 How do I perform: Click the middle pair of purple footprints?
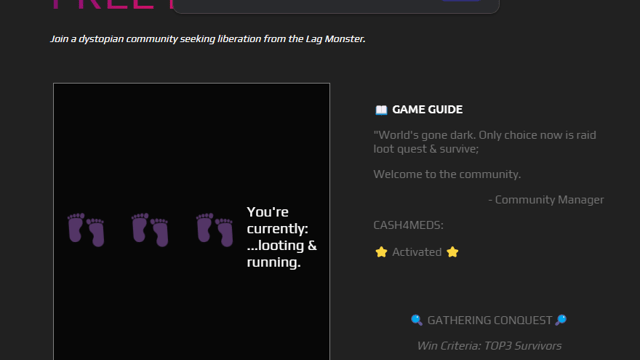tap(150, 229)
